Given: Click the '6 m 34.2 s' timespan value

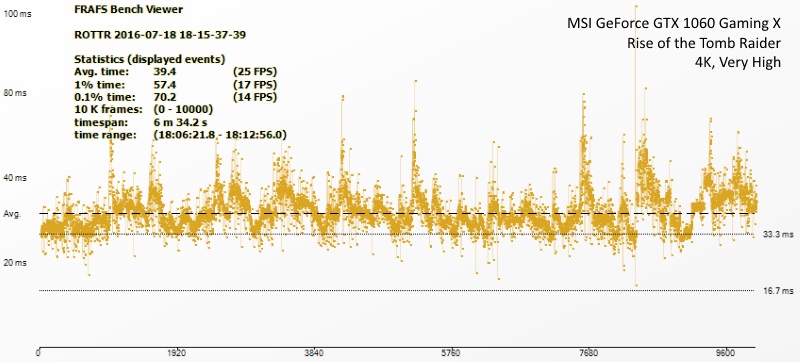Looking at the screenshot, I should [x=180, y=122].
